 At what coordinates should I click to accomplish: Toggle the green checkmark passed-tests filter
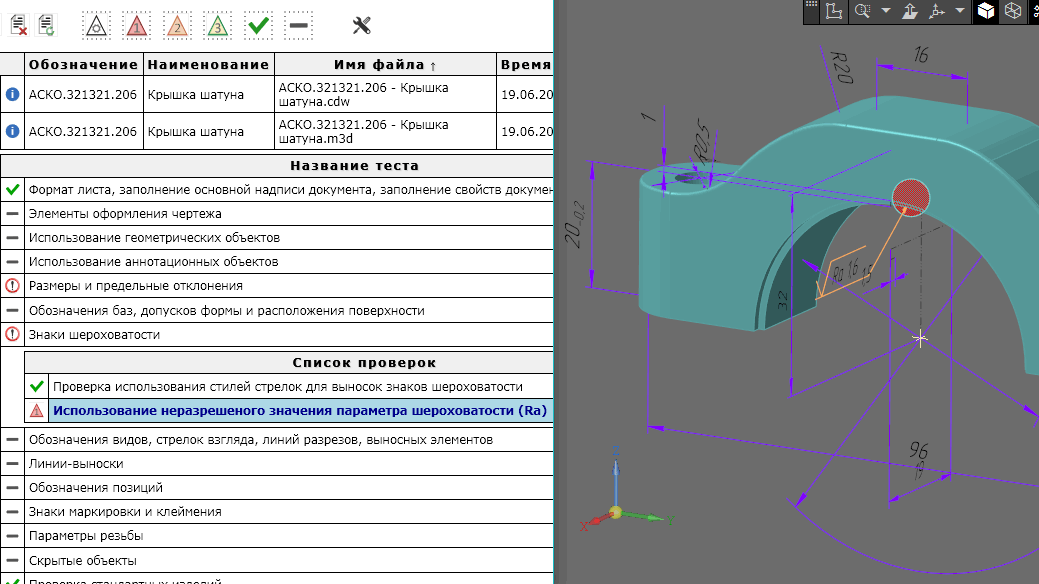pos(258,25)
